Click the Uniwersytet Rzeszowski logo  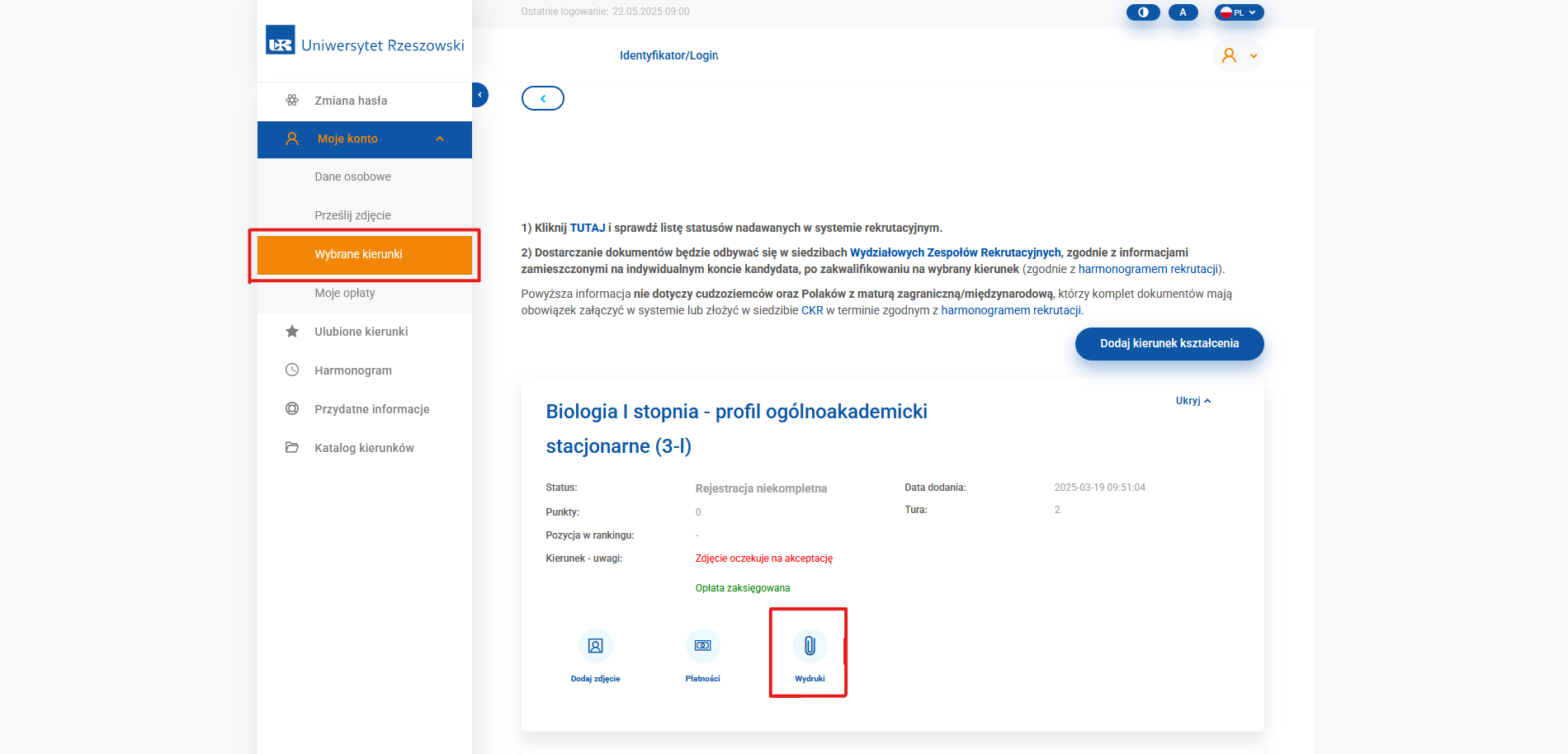point(365,41)
